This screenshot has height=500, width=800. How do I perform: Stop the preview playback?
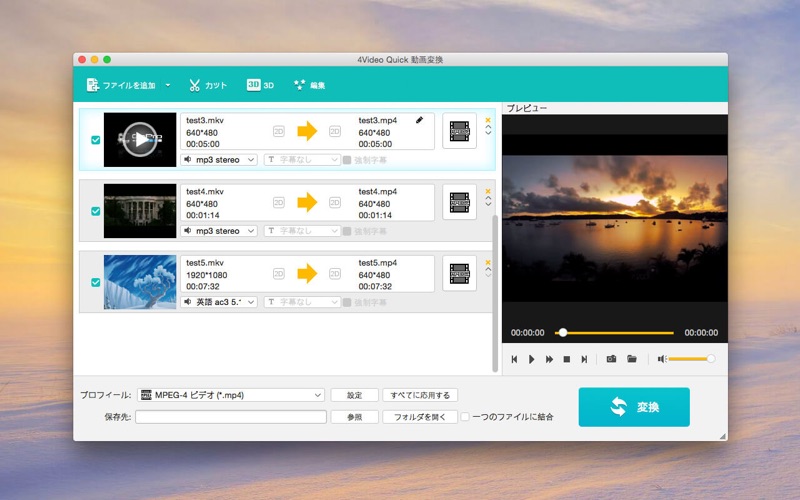click(566, 359)
